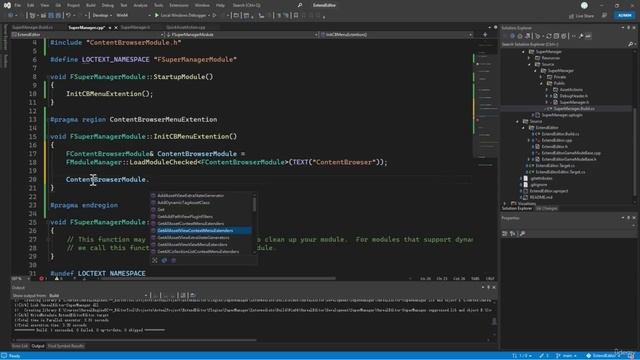Viewport: 640px width, 360px height.
Task: Open ExtendEditor project scope dropdown
Action: coord(88,35)
